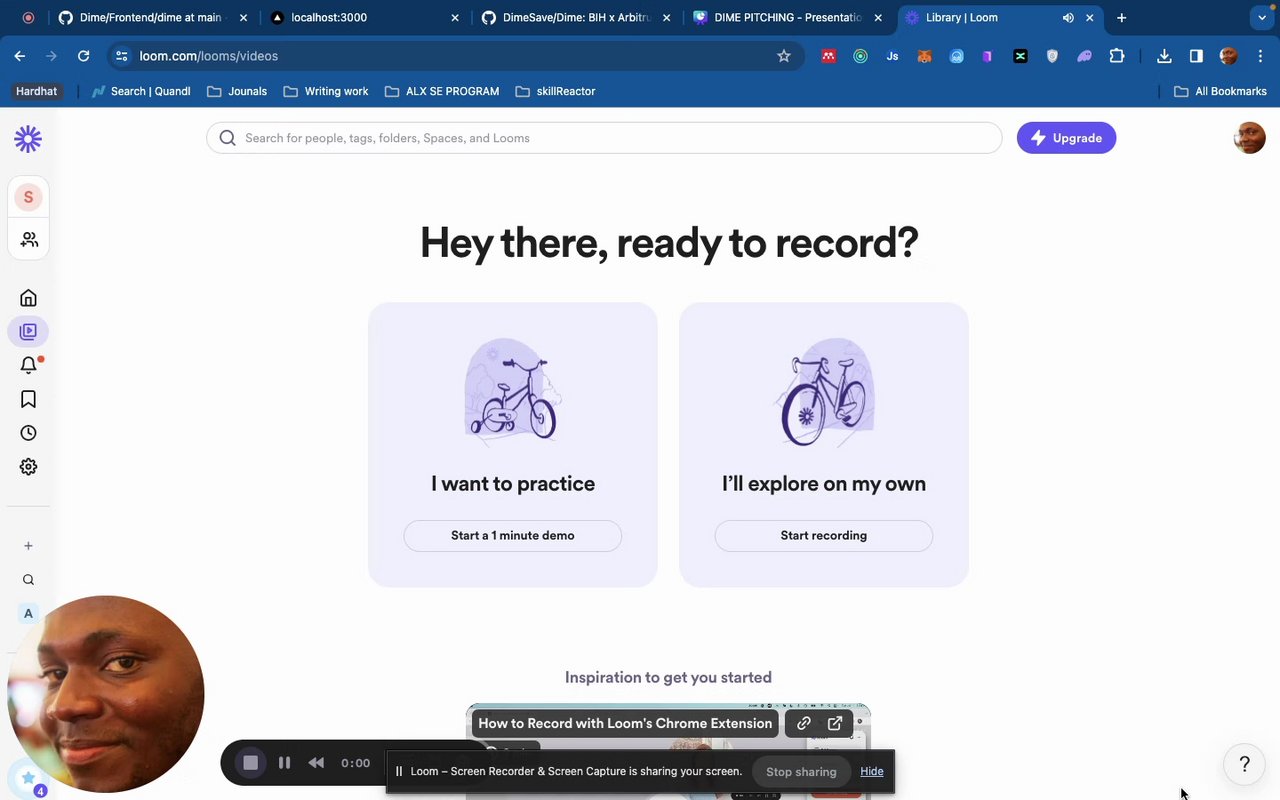Open the S workspace avatar
1280x800 pixels.
pos(28,197)
